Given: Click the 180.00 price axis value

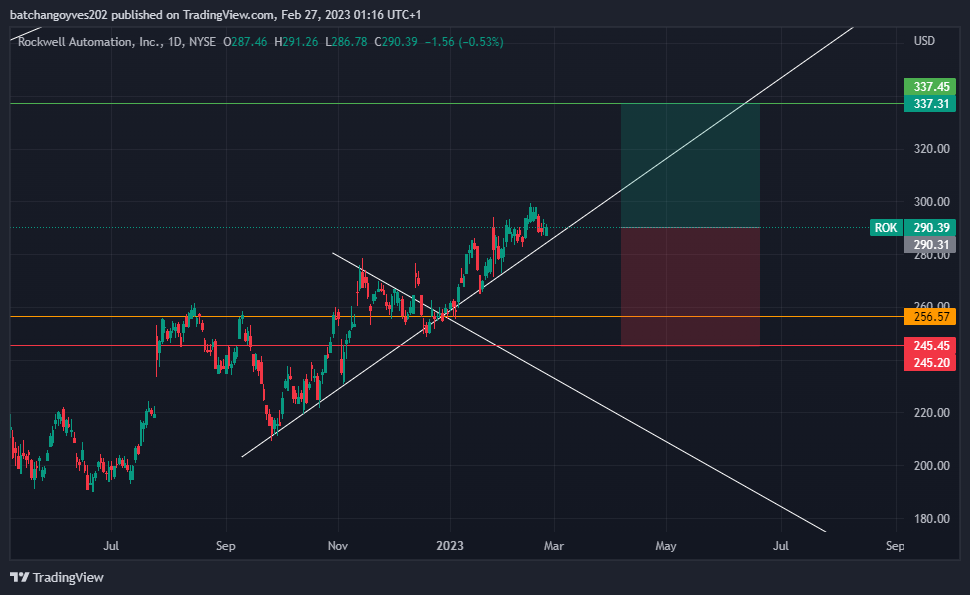Looking at the screenshot, I should (x=932, y=518).
